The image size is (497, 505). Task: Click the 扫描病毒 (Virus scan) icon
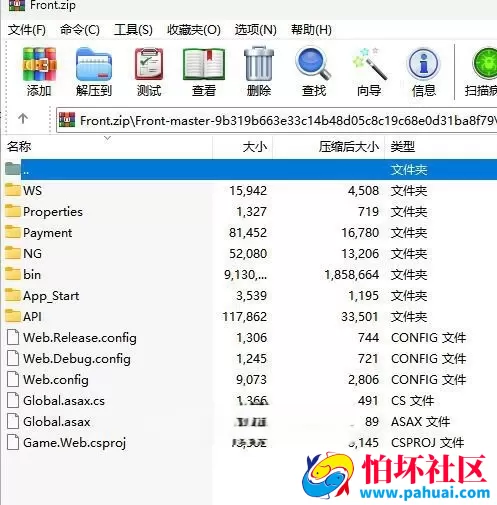(x=485, y=63)
